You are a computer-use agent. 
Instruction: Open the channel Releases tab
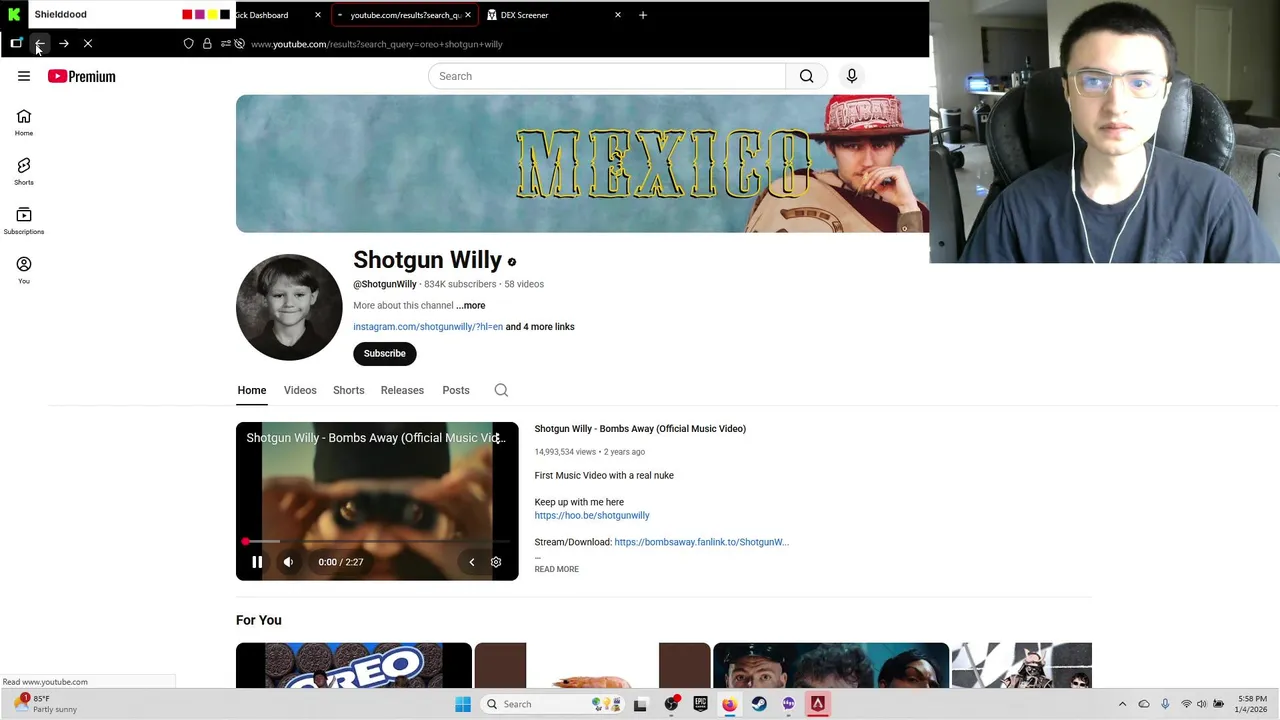pyautogui.click(x=402, y=390)
